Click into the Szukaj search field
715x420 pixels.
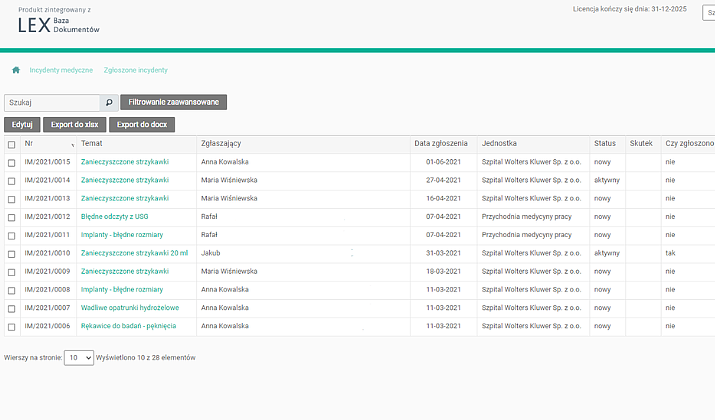pos(52,102)
